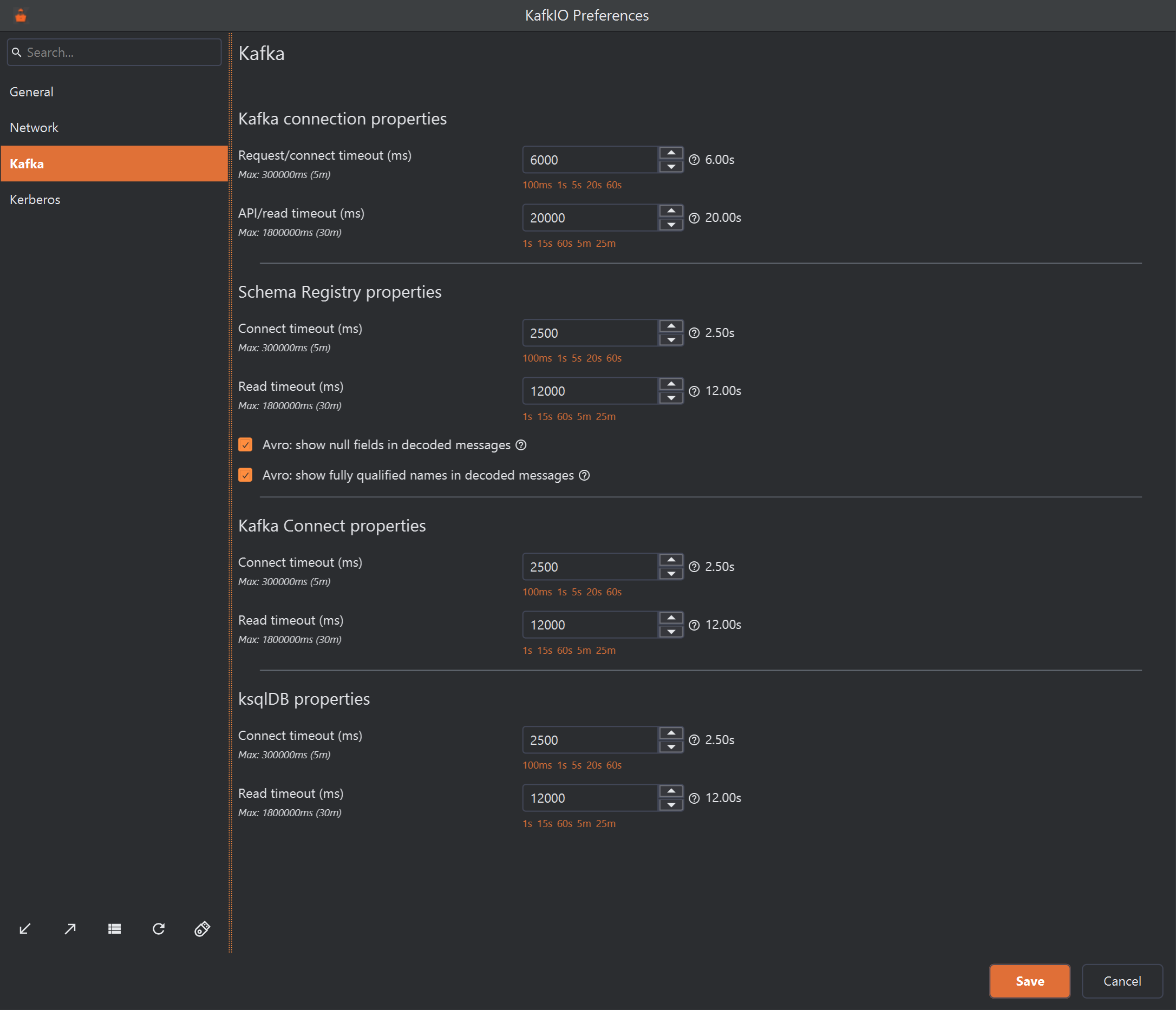Click help icon beside ksqlDB 2.50s
This screenshot has width=1176, height=1010.
(694, 740)
